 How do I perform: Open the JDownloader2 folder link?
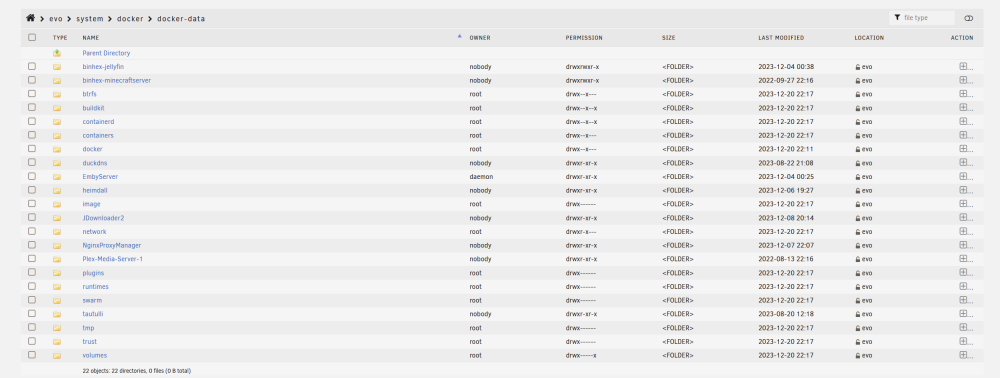pyautogui.click(x=103, y=218)
